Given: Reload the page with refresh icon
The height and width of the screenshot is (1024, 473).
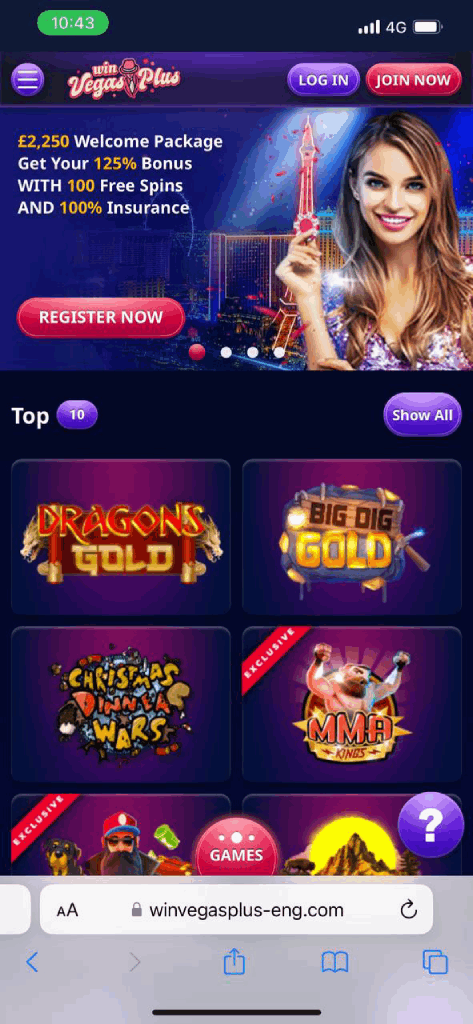Looking at the screenshot, I should click(x=408, y=909).
